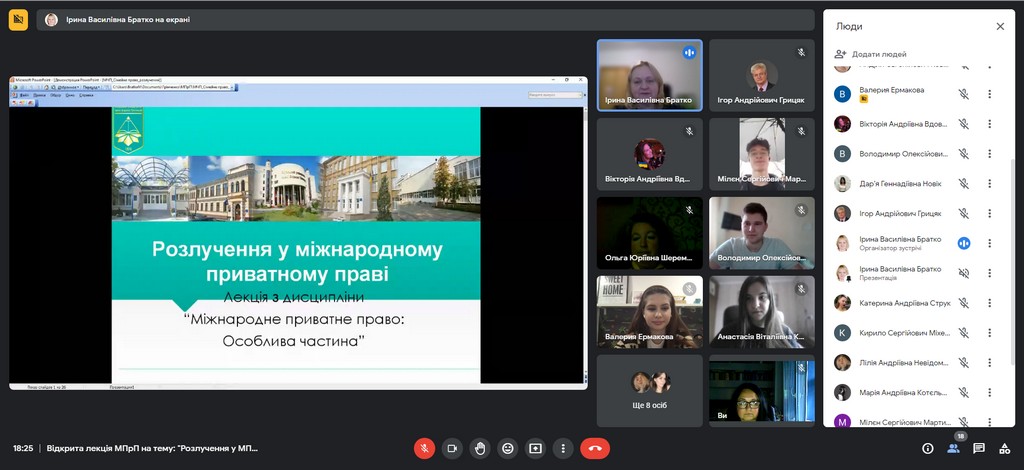The width and height of the screenshot is (1024, 470).
Task: Close the Люди side panel
Action: [1000, 27]
